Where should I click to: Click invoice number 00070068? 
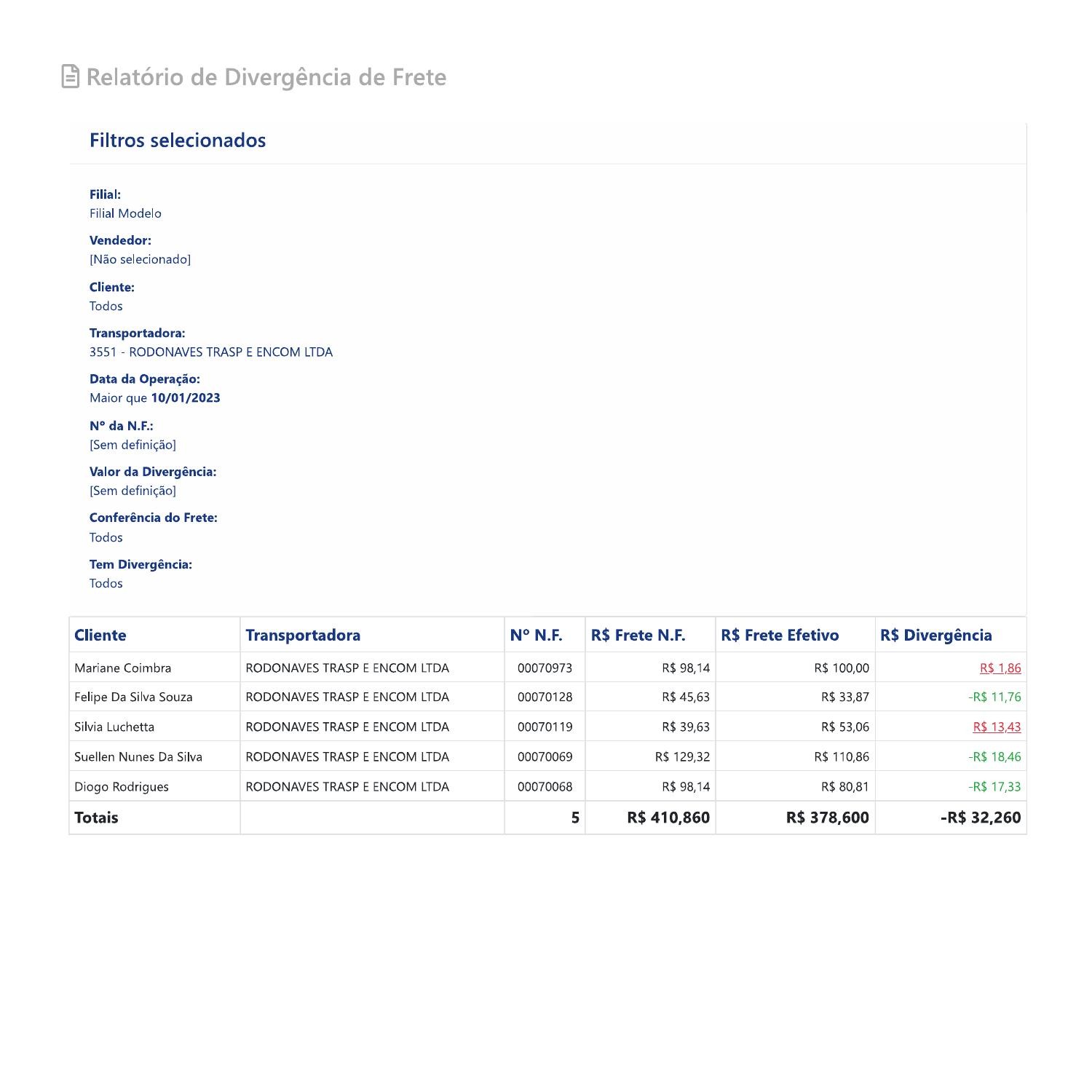click(x=545, y=786)
